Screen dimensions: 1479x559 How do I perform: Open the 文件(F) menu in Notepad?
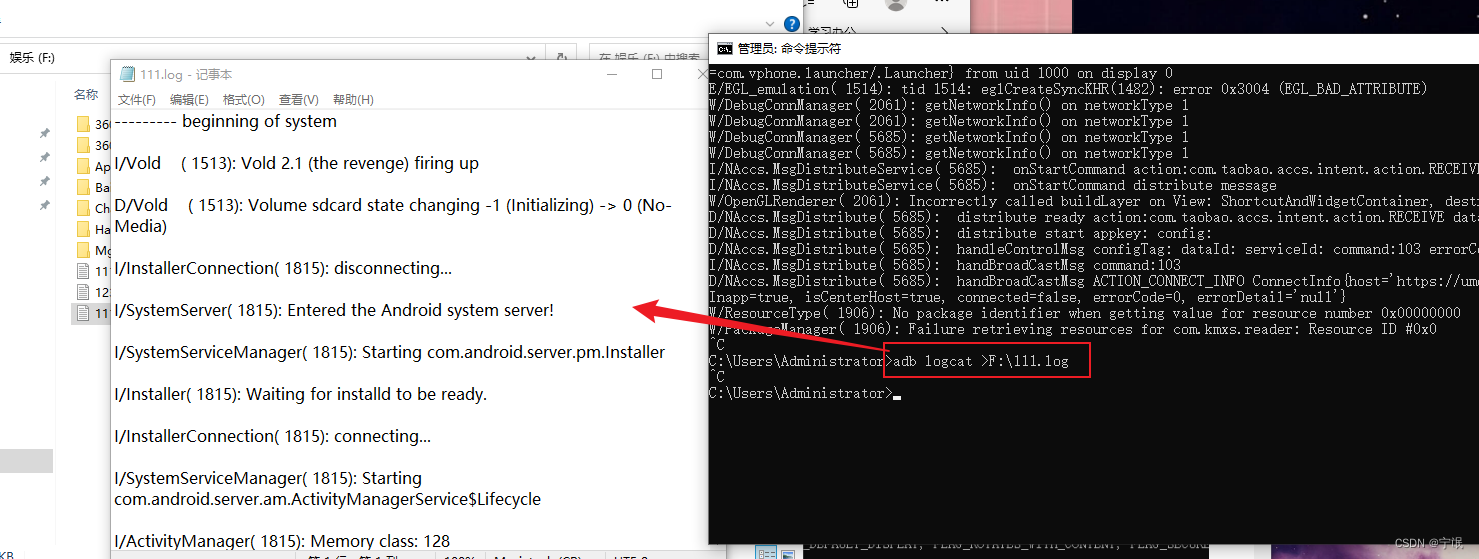(x=136, y=100)
